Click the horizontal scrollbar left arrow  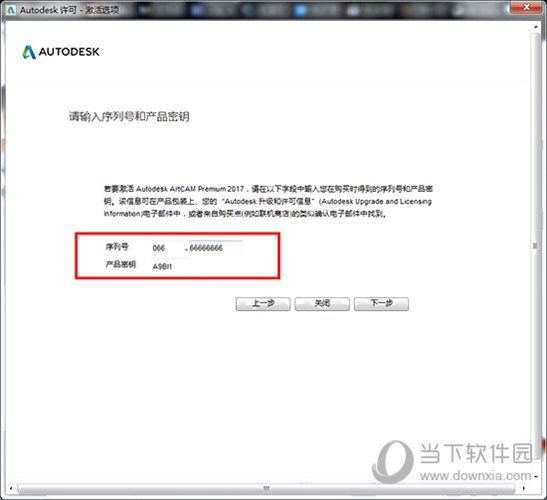coord(11,488)
